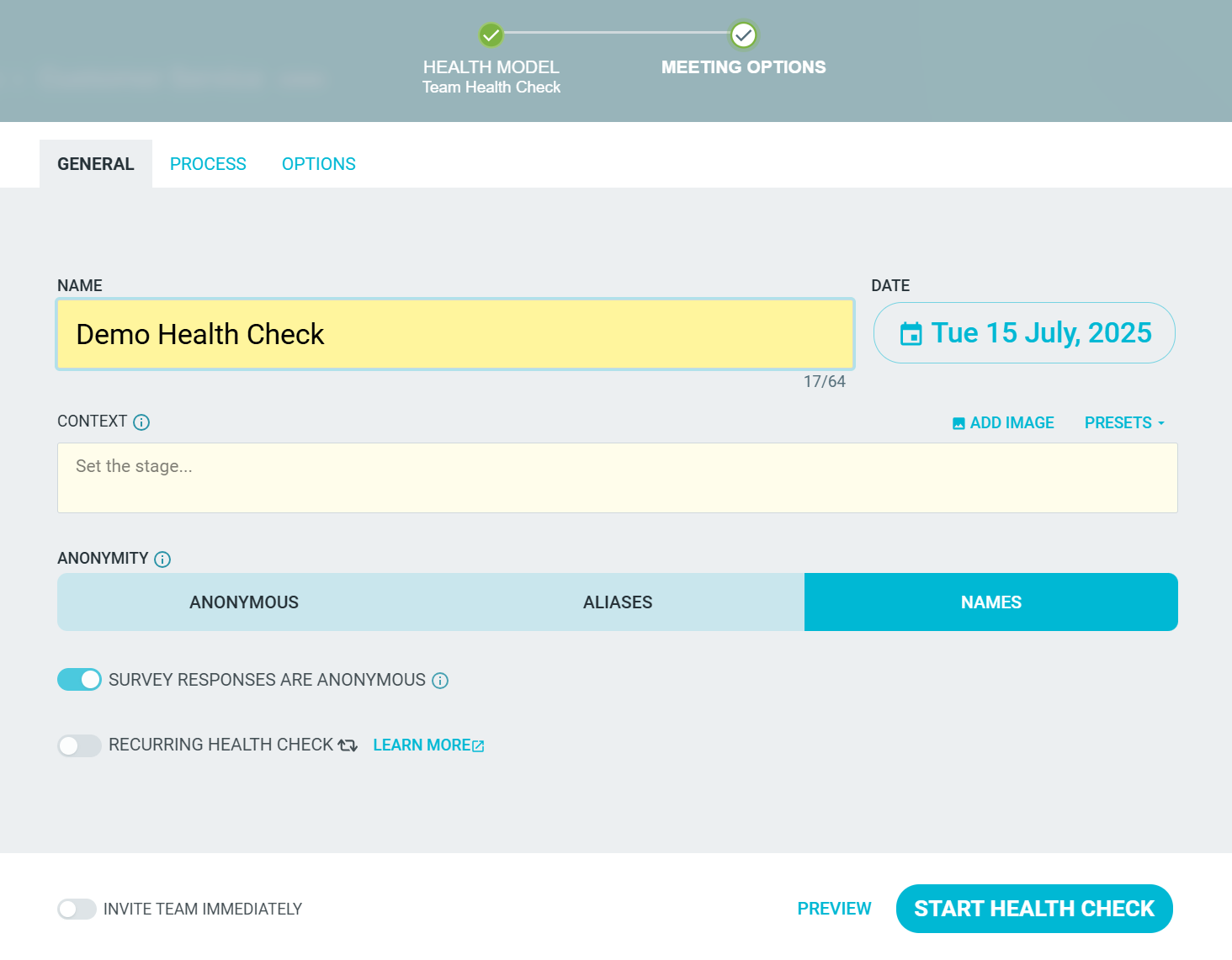Select the Aliases anonymity option
The width and height of the screenshot is (1232, 960).
(x=618, y=602)
